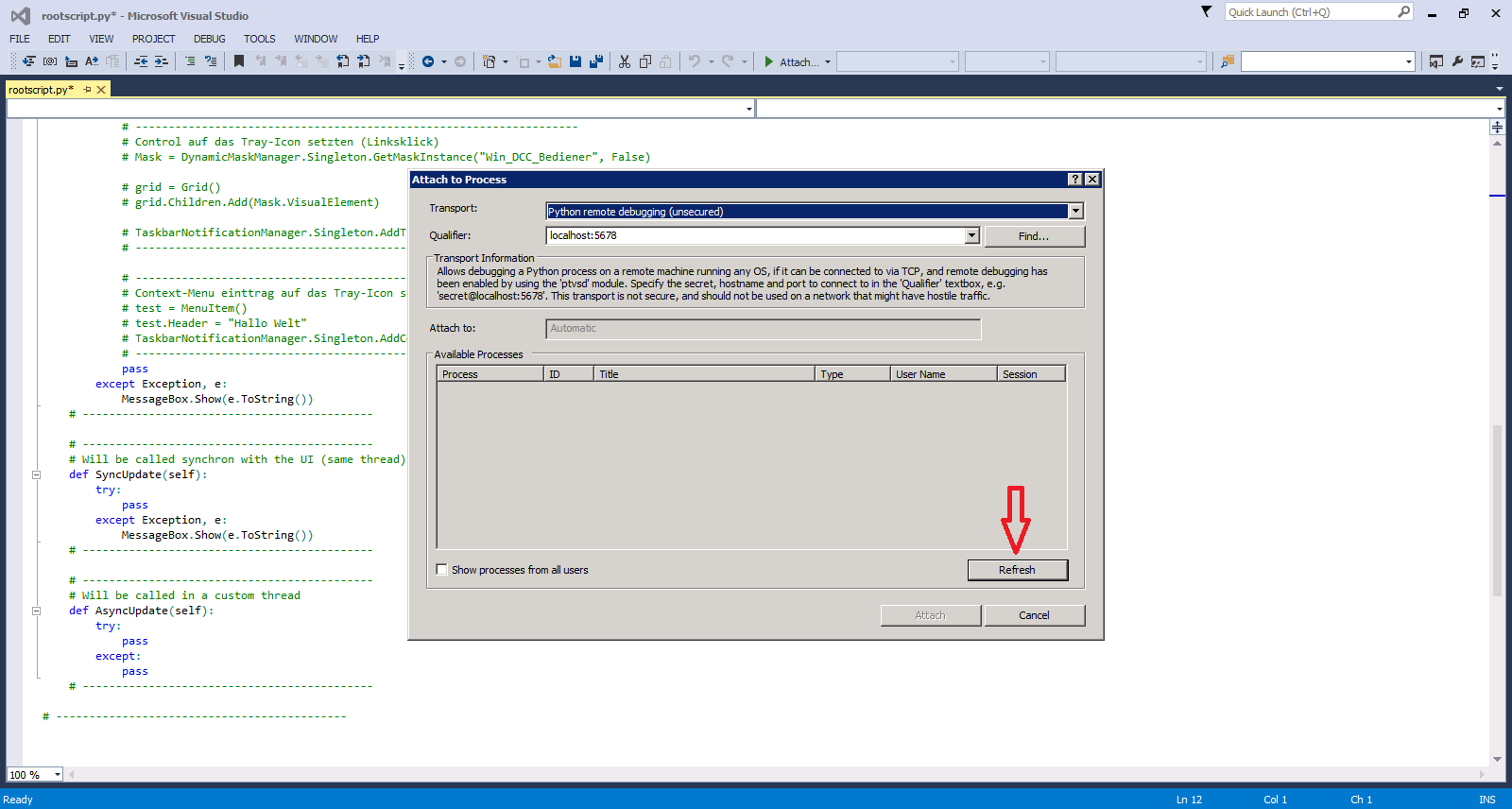The image size is (1512, 809).
Task: Click the Save All toolbar icon
Action: tap(596, 61)
